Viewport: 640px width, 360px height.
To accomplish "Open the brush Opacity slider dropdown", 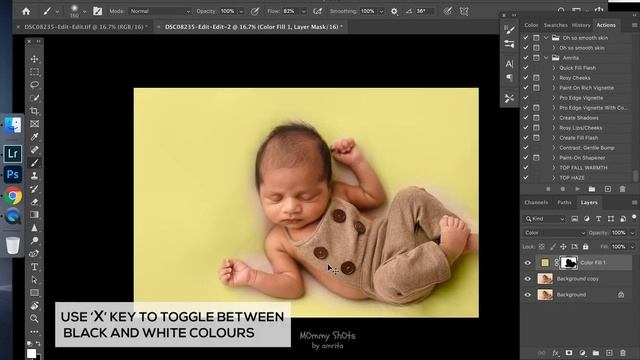I will pos(241,11).
